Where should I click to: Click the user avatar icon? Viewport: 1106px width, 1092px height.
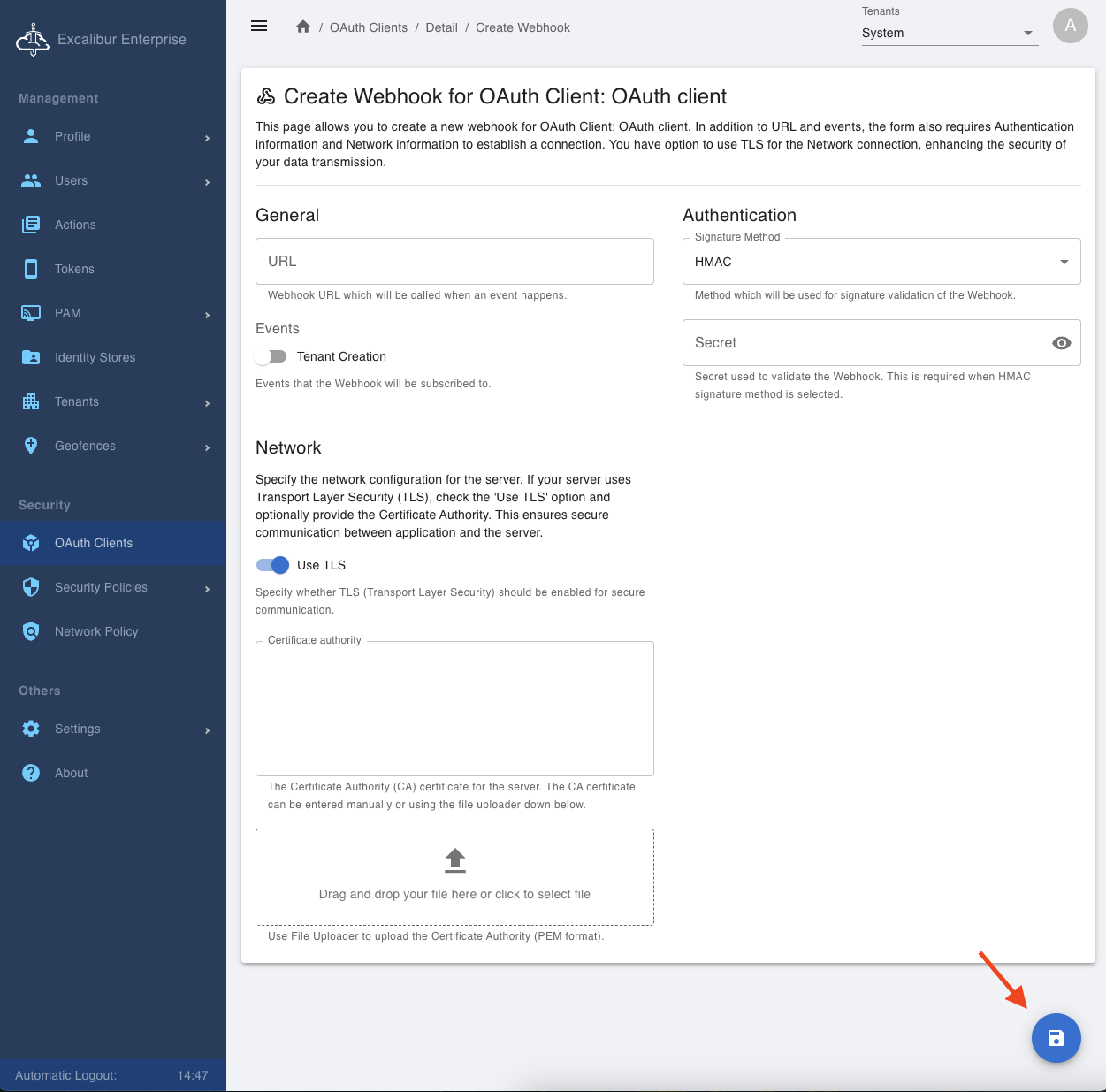click(x=1070, y=26)
